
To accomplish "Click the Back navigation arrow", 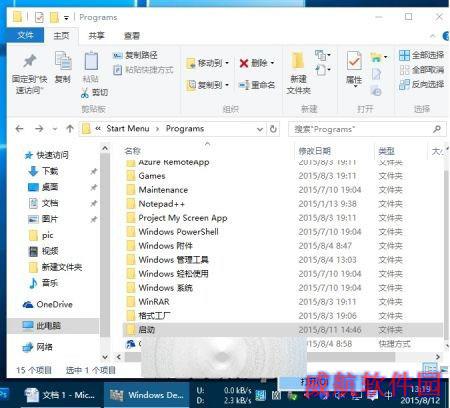I will coord(19,129).
